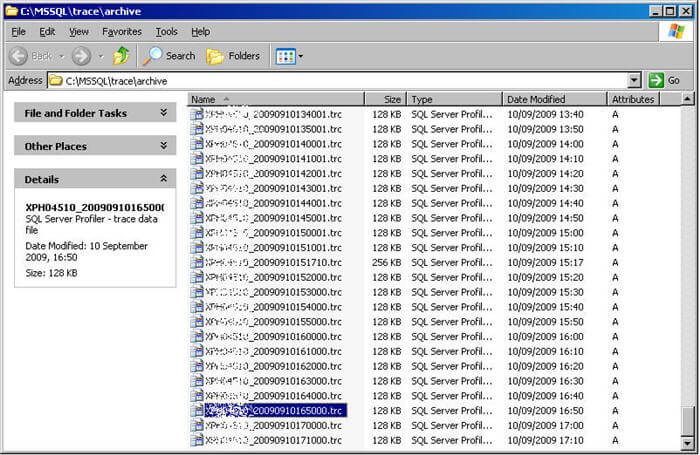700x455 pixels.
Task: Open the Favorites menu
Action: pyautogui.click(x=121, y=32)
